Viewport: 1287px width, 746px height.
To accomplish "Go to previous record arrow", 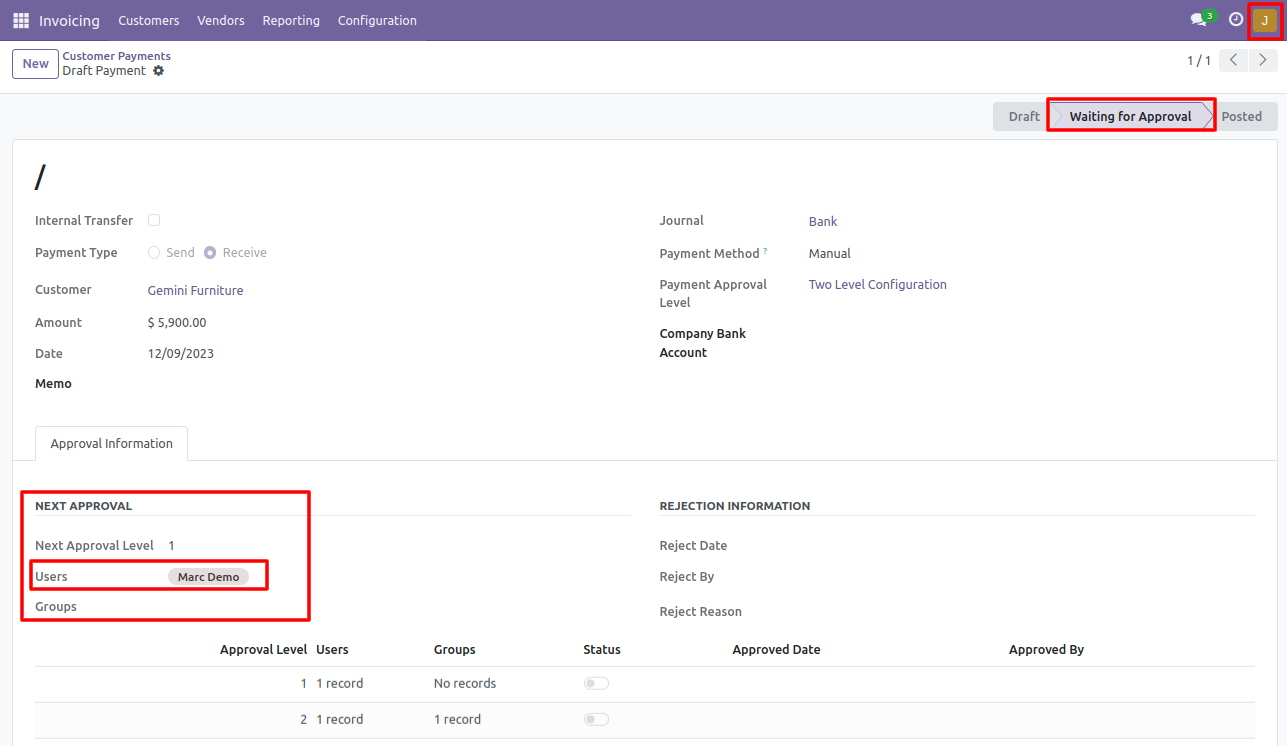I will pos(1234,61).
